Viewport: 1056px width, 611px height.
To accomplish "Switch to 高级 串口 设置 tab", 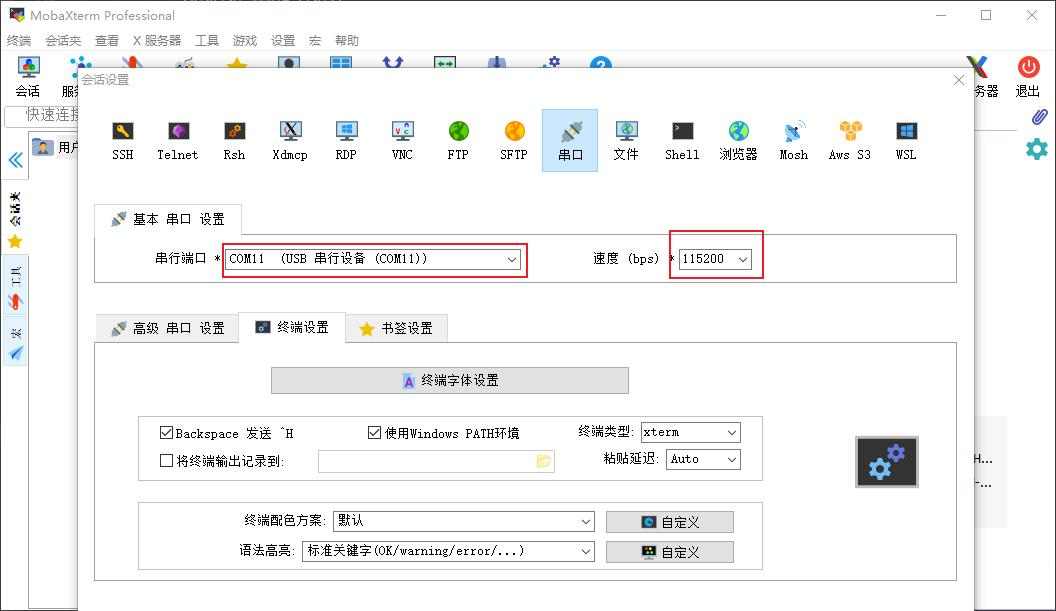I will (x=167, y=328).
